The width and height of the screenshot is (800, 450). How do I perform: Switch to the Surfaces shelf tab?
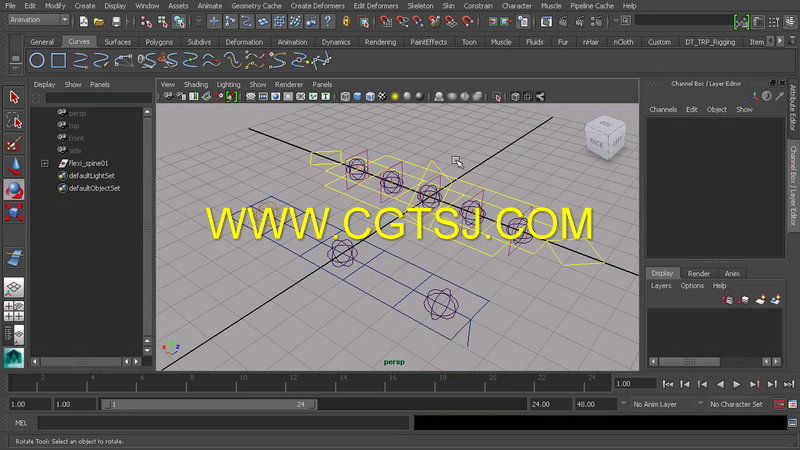[x=117, y=42]
